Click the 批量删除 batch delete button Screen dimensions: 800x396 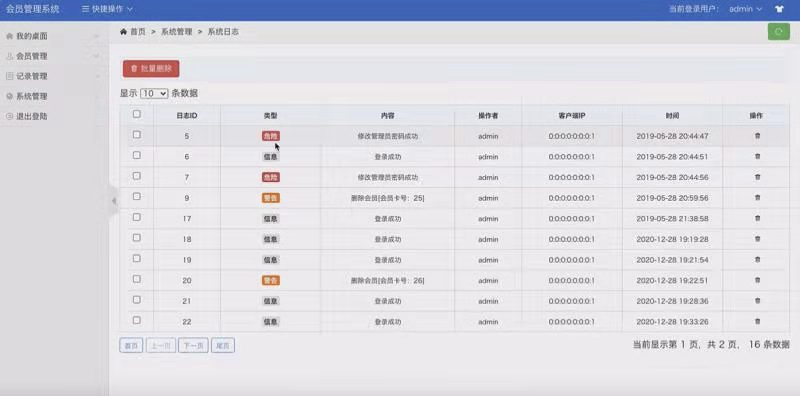pyautogui.click(x=151, y=68)
